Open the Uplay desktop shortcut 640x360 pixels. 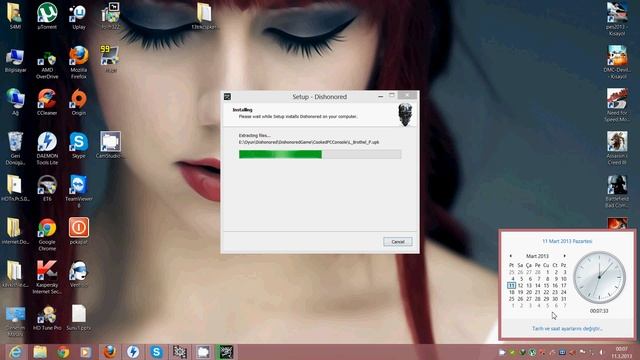78,16
